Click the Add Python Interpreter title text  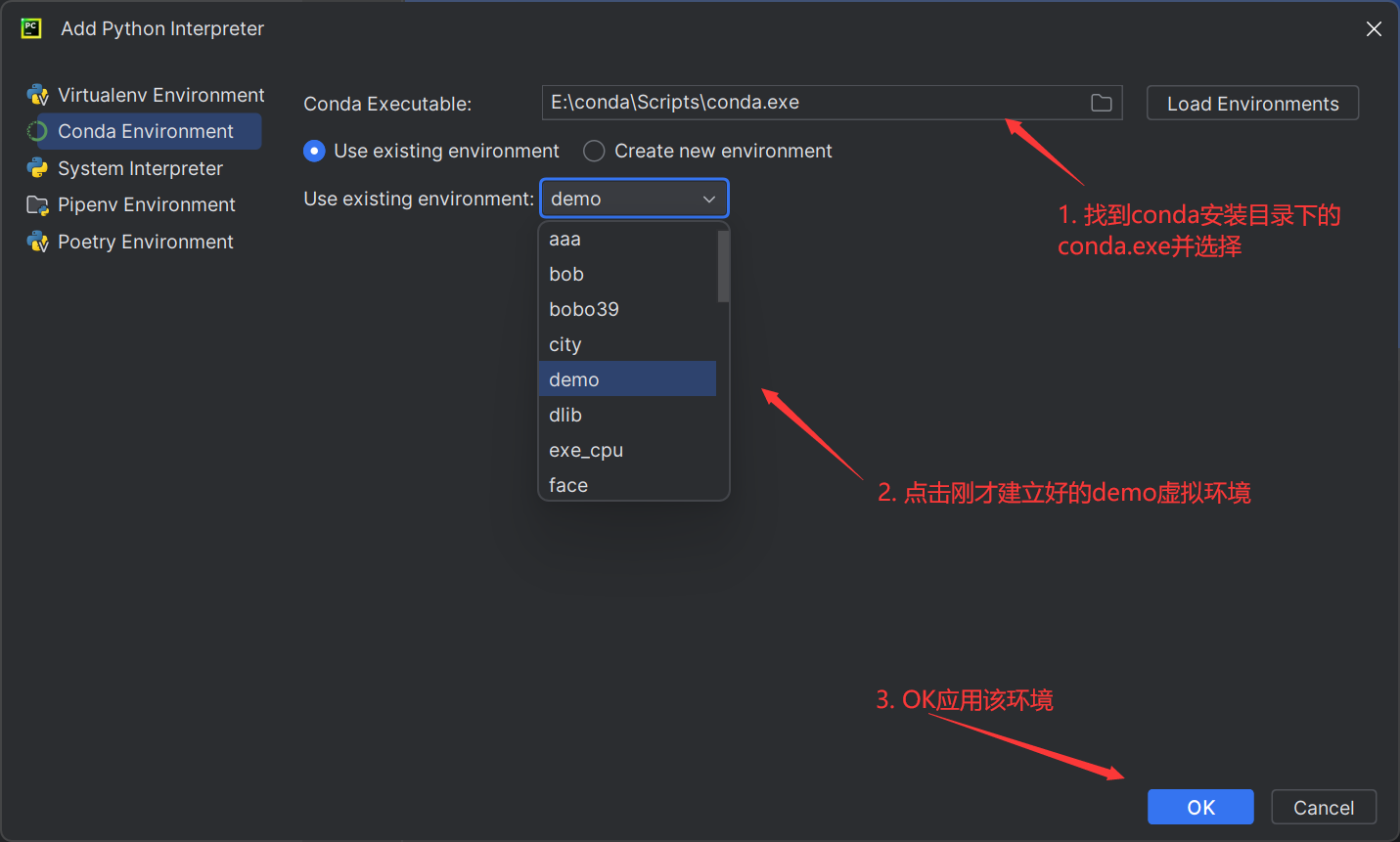(x=162, y=28)
